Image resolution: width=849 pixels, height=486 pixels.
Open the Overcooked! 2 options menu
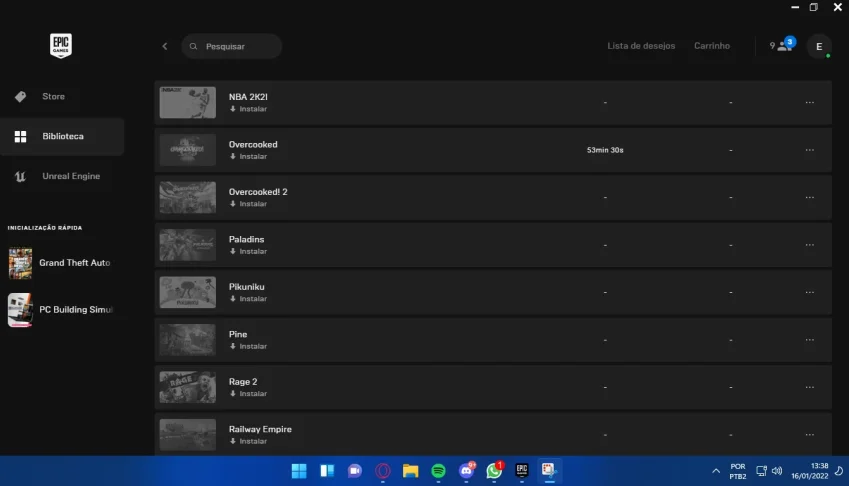click(x=809, y=198)
